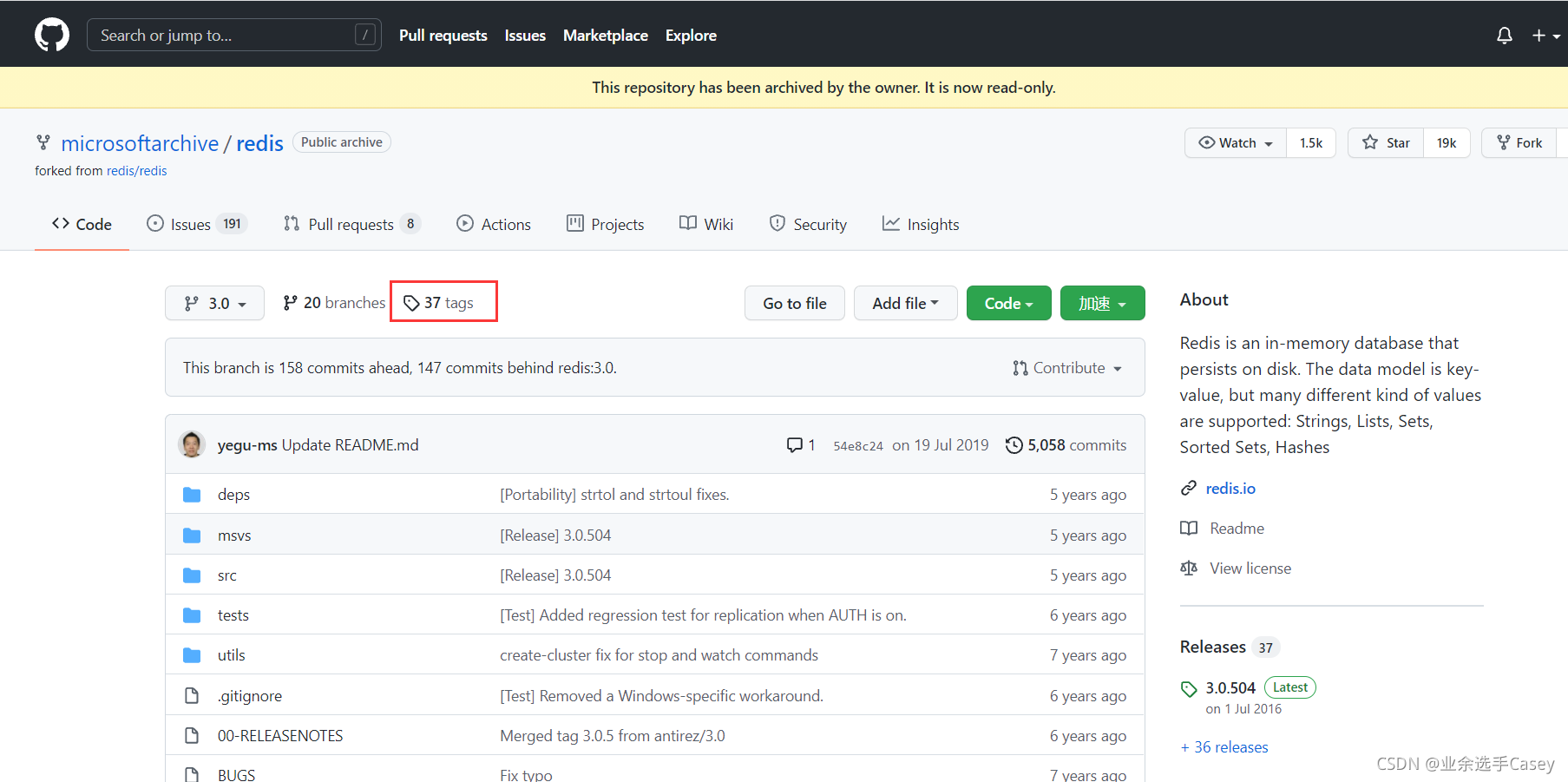
Task: Go to Marketplace
Action: tap(606, 36)
